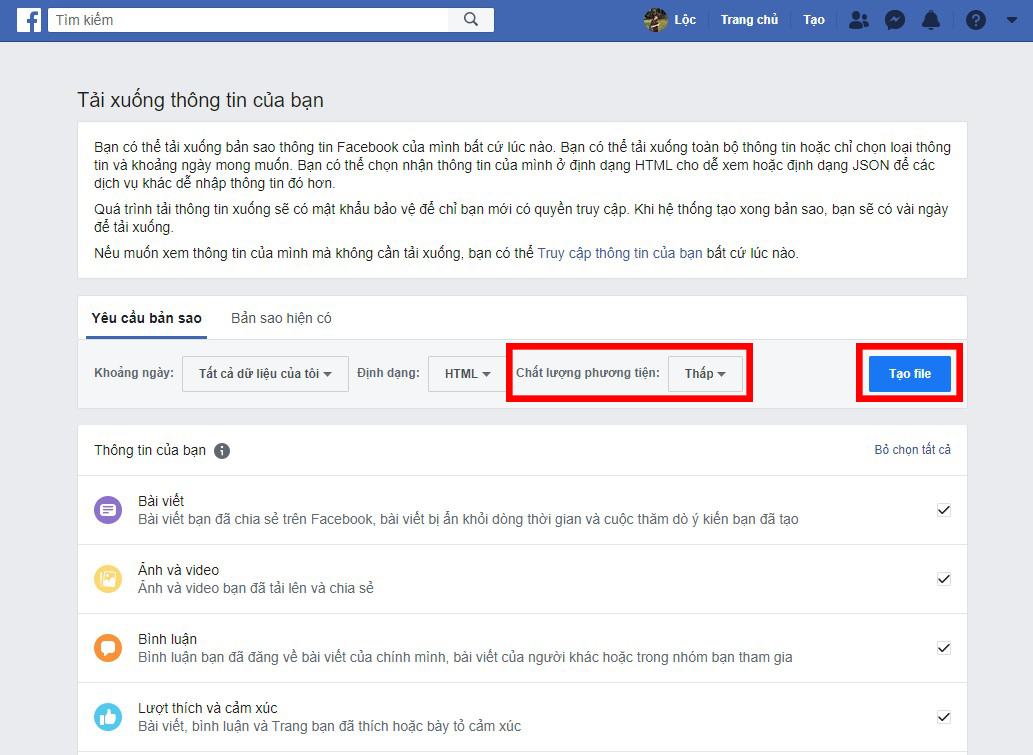Uncheck the Lượt thích và cảm xúc checkbox

tap(943, 717)
